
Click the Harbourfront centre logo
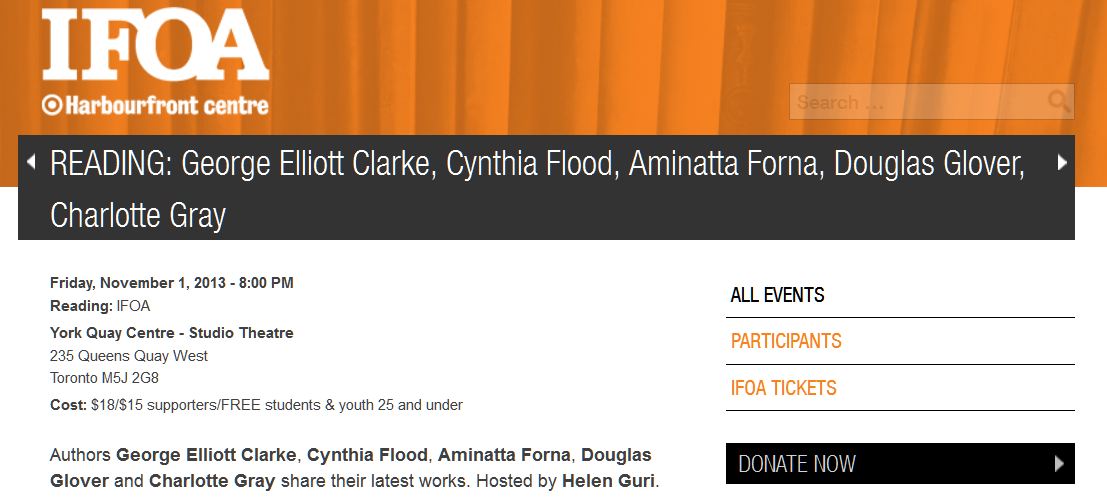tap(155, 104)
